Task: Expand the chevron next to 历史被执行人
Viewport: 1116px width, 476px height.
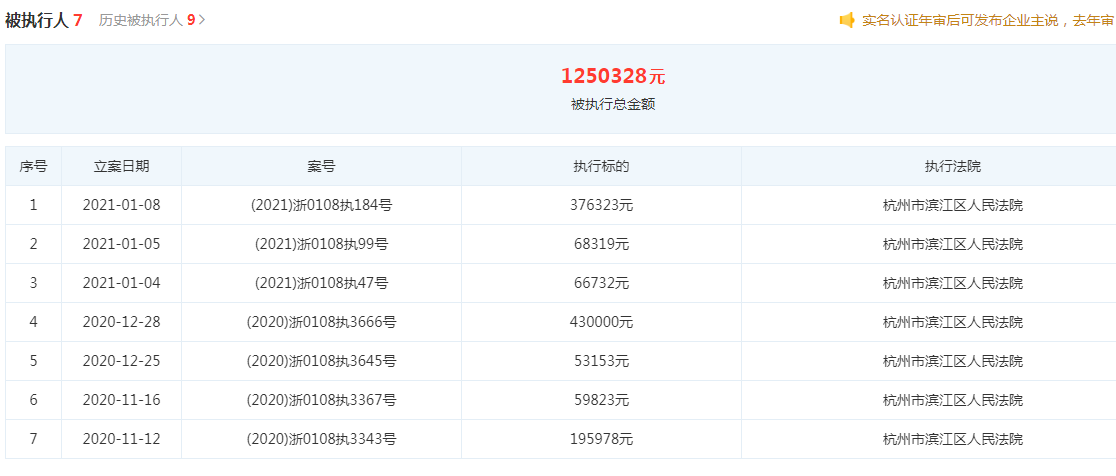Action: pyautogui.click(x=202, y=21)
